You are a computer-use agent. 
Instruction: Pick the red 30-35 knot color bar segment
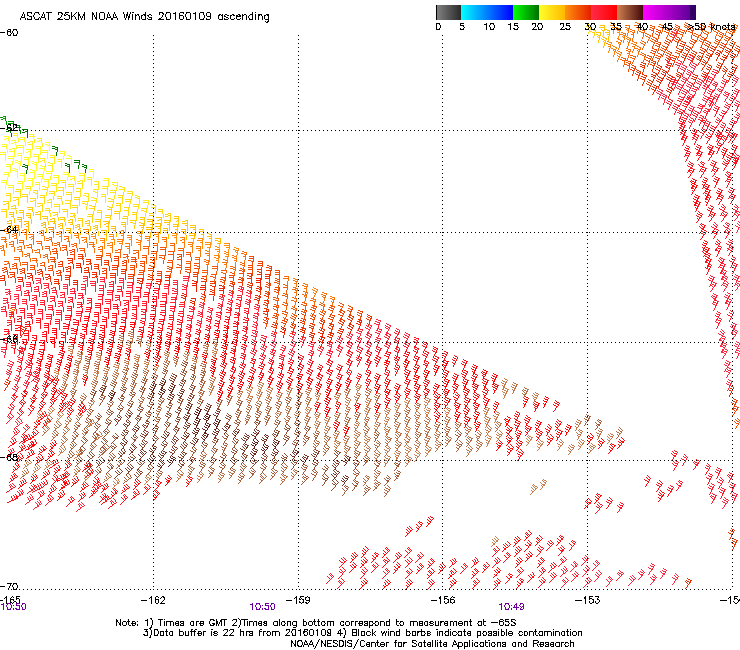[x=604, y=12]
